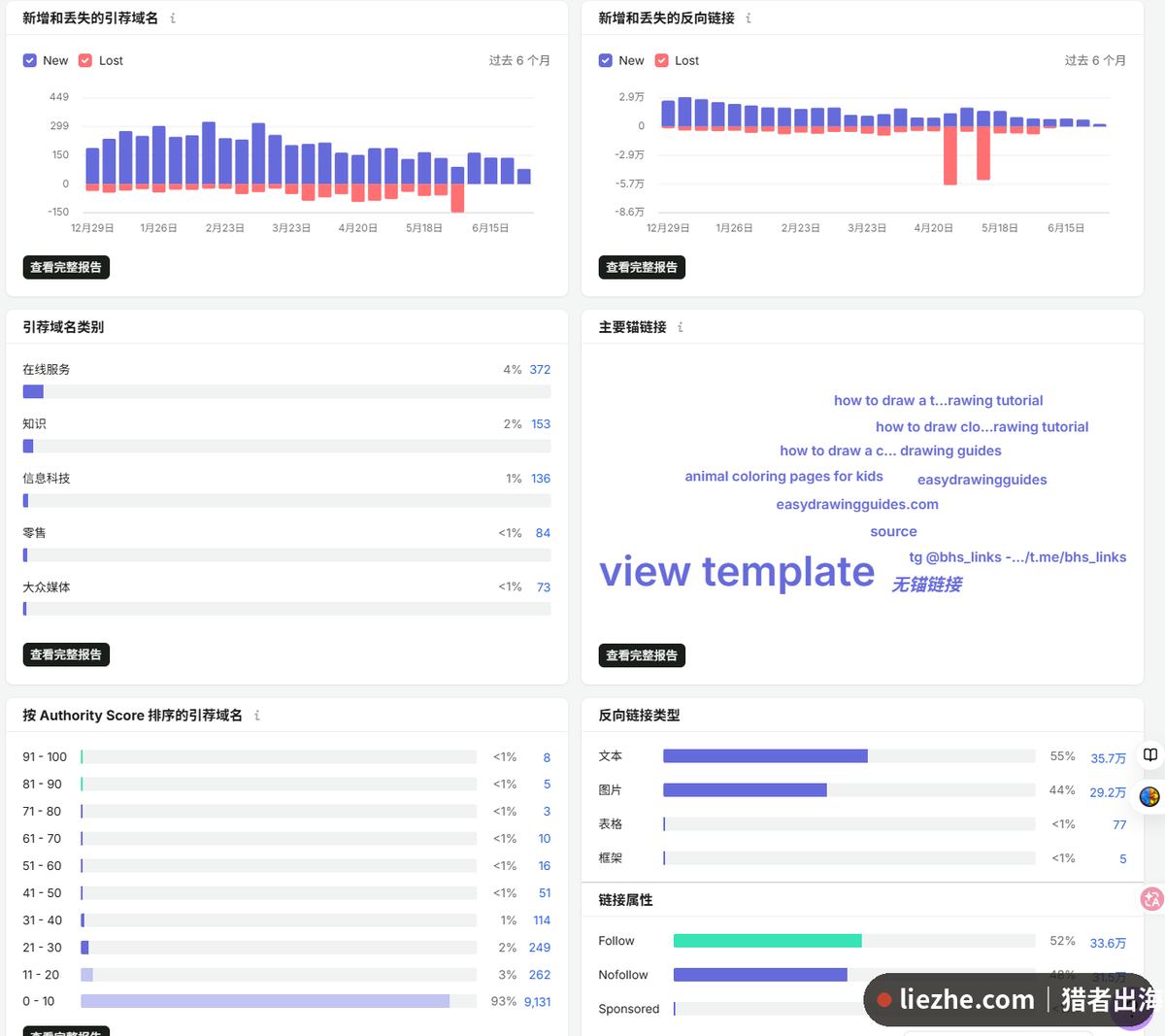
Task: Click 29.2万 count for 图片 backlinks
Action: click(x=1108, y=792)
